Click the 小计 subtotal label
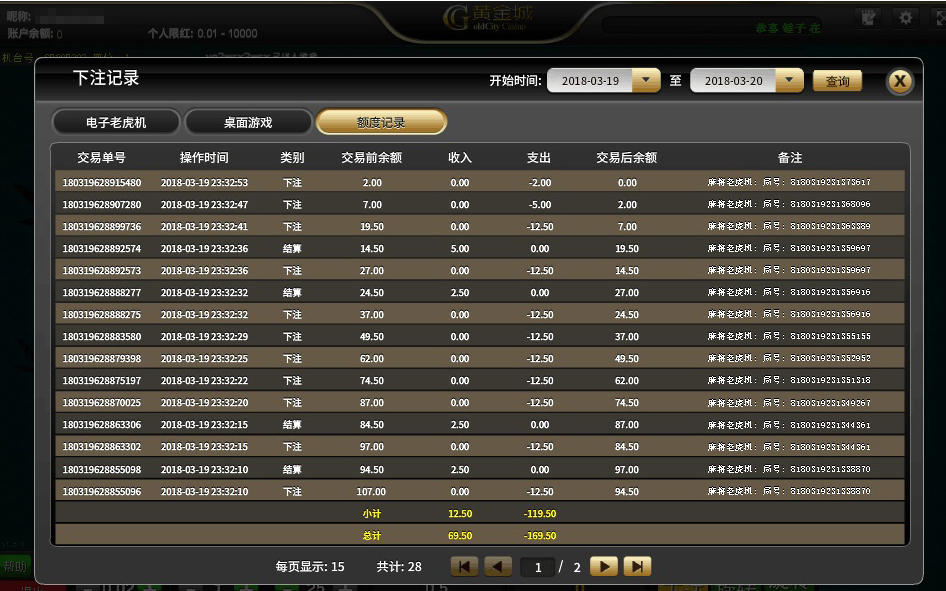This screenshot has width=946, height=591. click(x=372, y=514)
